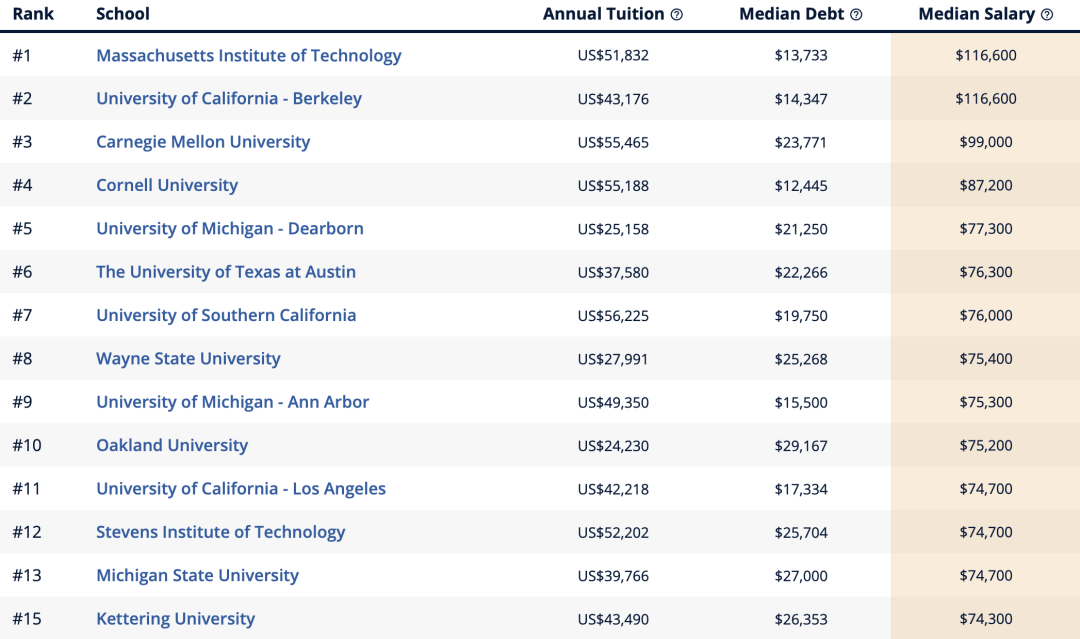The width and height of the screenshot is (1080, 639).
Task: Open The University of Texas at Austin
Action: (226, 272)
